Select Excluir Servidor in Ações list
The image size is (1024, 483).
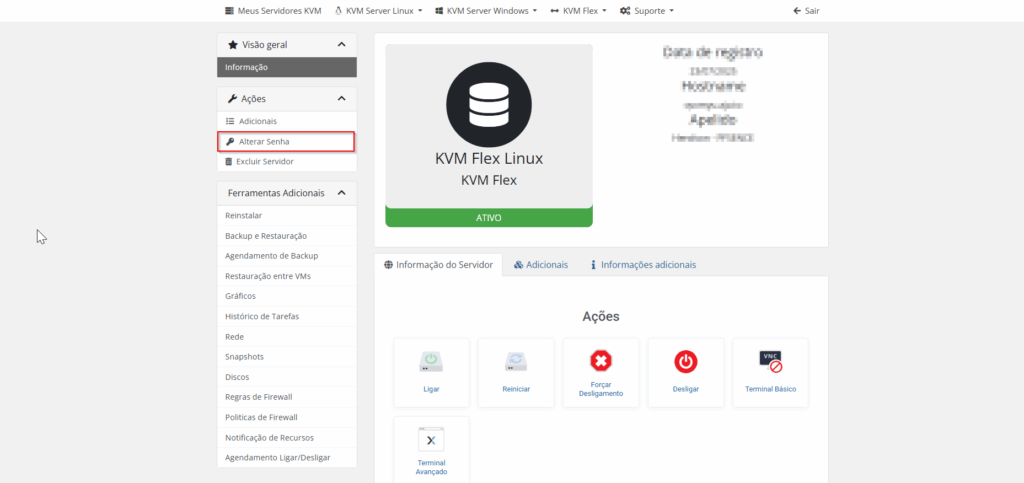(264, 161)
